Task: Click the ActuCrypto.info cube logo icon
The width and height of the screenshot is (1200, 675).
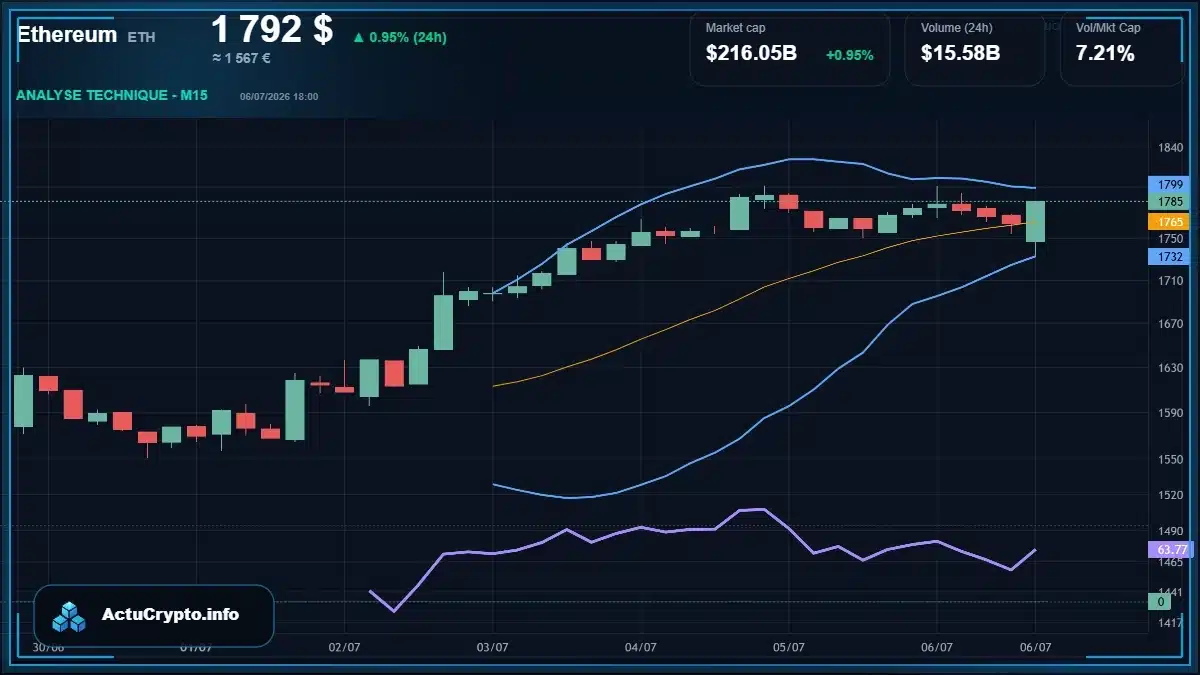Action: click(69, 616)
